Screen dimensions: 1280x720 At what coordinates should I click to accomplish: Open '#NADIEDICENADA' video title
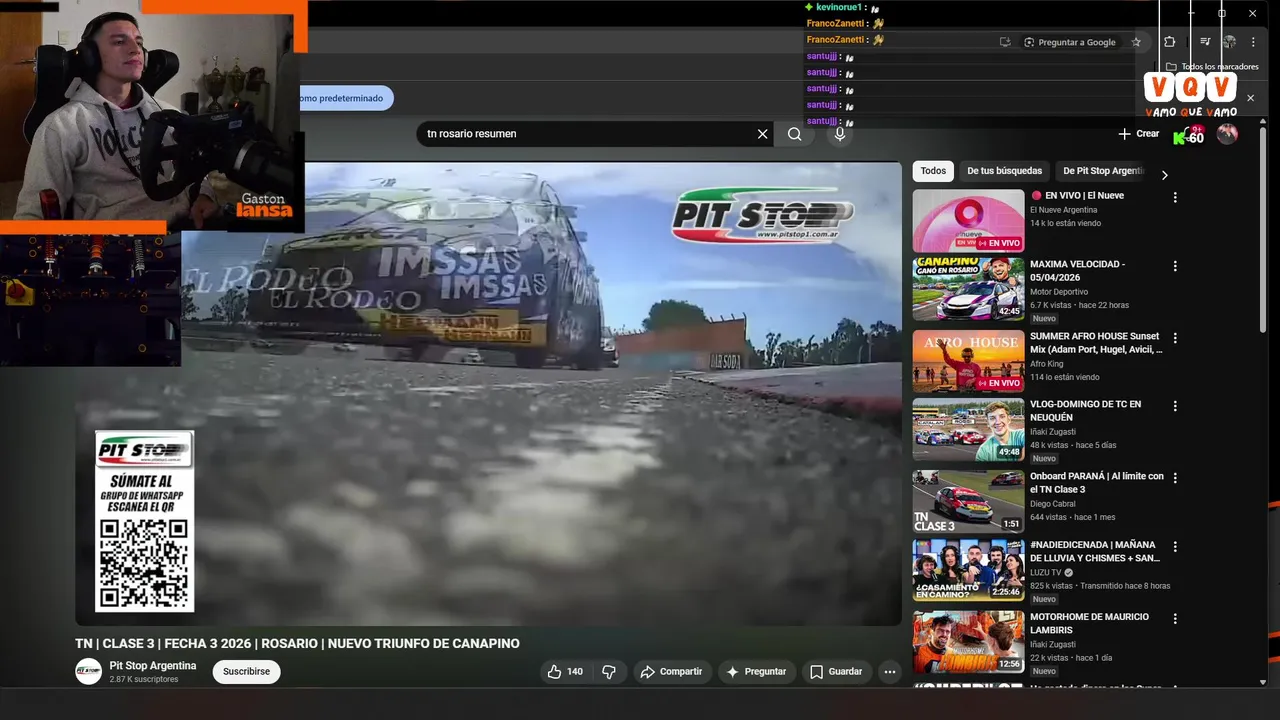point(1094,551)
